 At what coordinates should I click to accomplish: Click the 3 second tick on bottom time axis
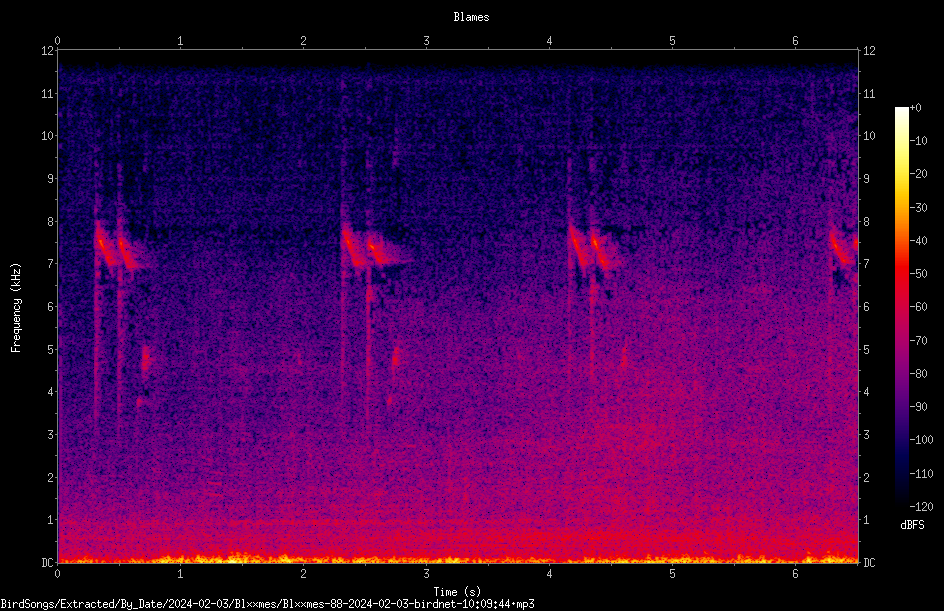point(426,574)
